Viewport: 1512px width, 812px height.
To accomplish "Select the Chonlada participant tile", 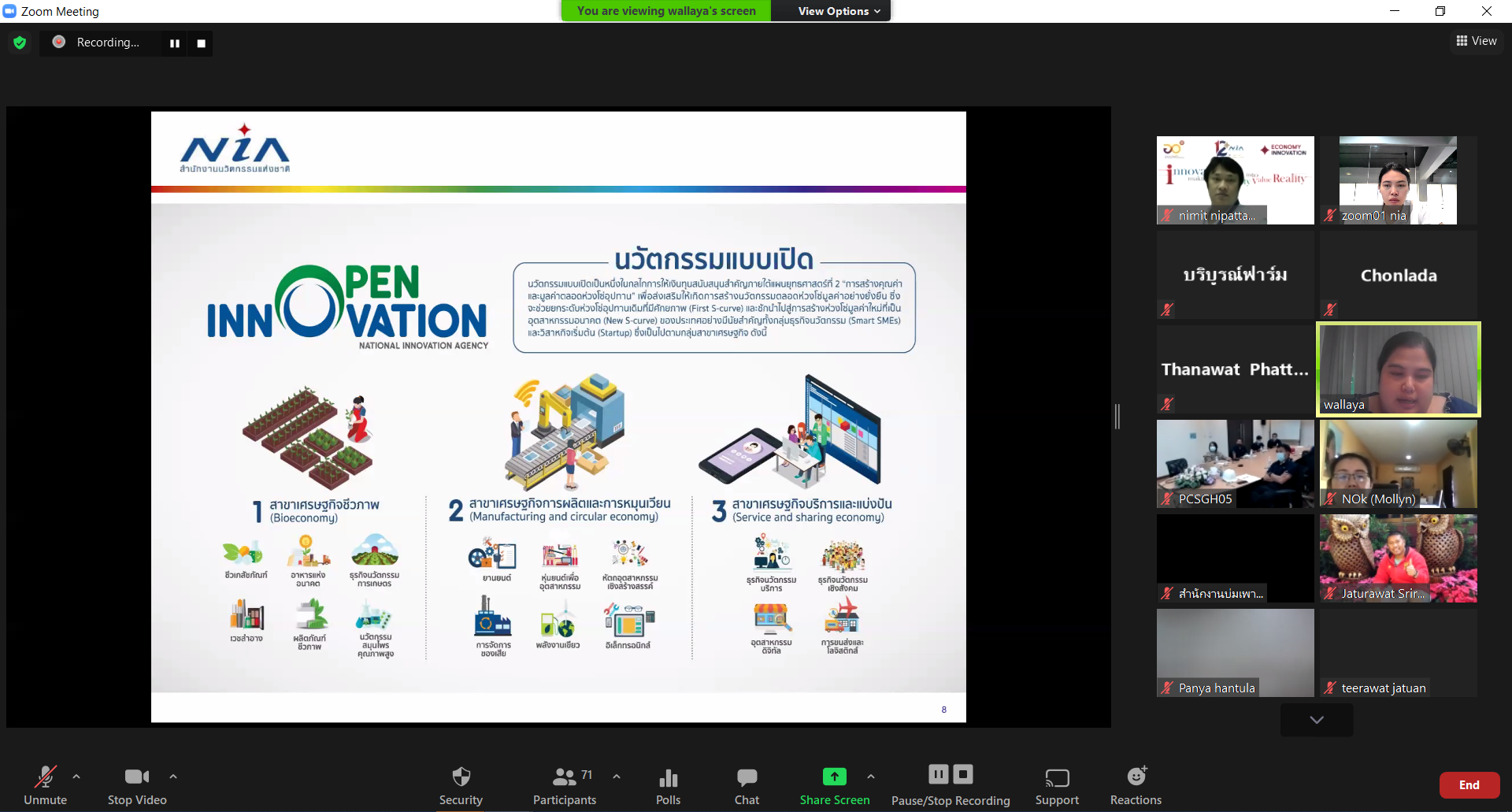I will 1398,275.
